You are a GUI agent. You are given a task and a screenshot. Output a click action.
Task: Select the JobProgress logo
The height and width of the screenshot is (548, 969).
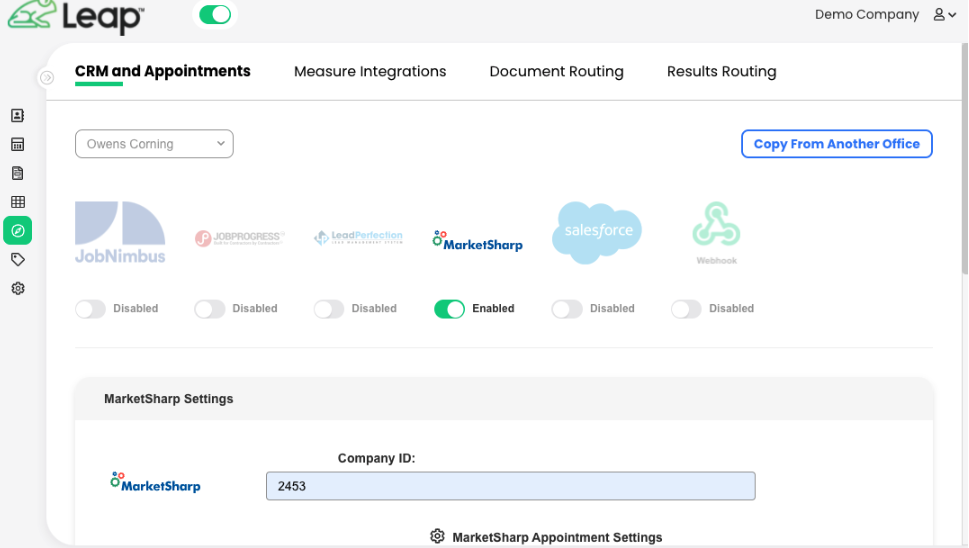pos(240,238)
